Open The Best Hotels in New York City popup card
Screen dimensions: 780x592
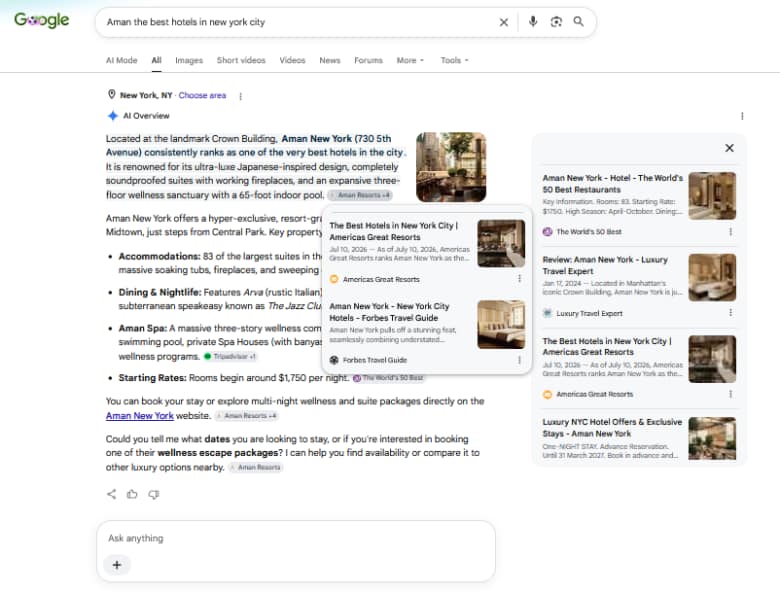click(393, 231)
